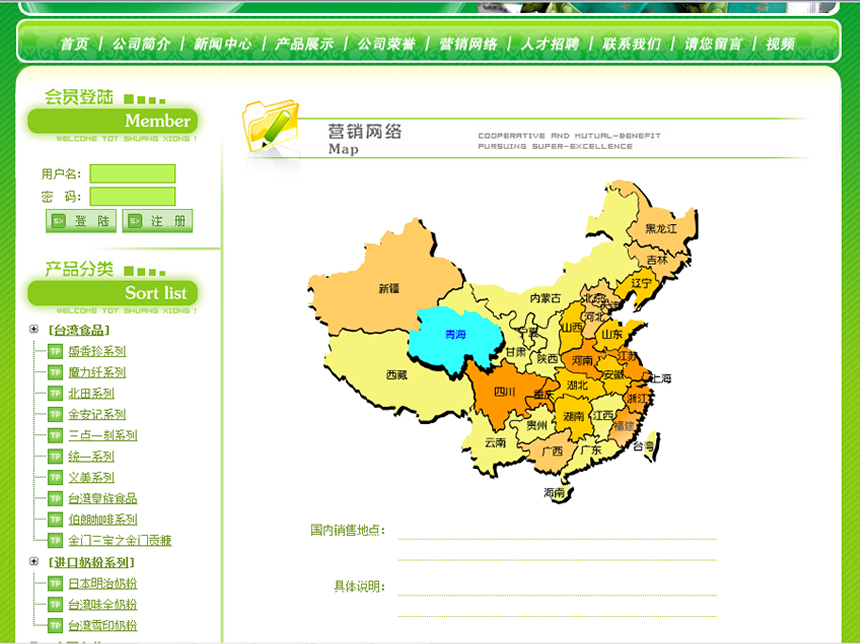The height and width of the screenshot is (644, 860).
Task: Focus the 密码 password input box
Action: 132,197
